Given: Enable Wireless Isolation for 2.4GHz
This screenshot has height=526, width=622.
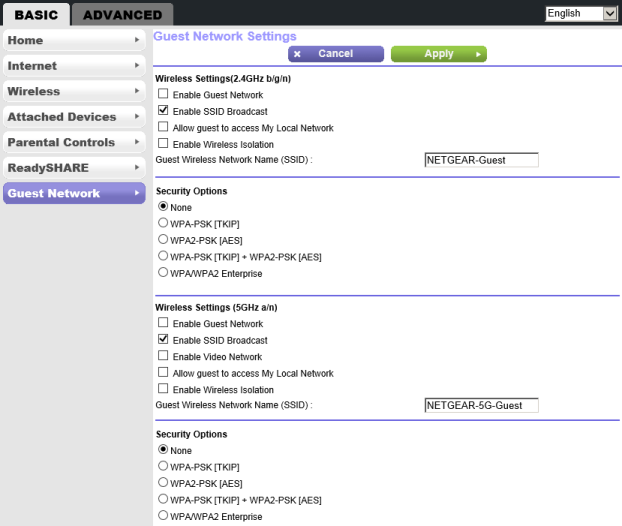Looking at the screenshot, I should coord(163,143).
